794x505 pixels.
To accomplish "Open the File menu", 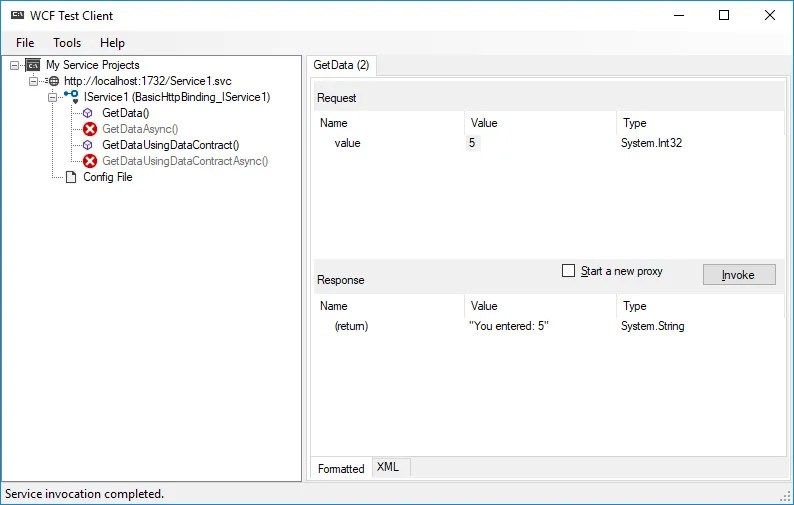I will tap(25, 43).
